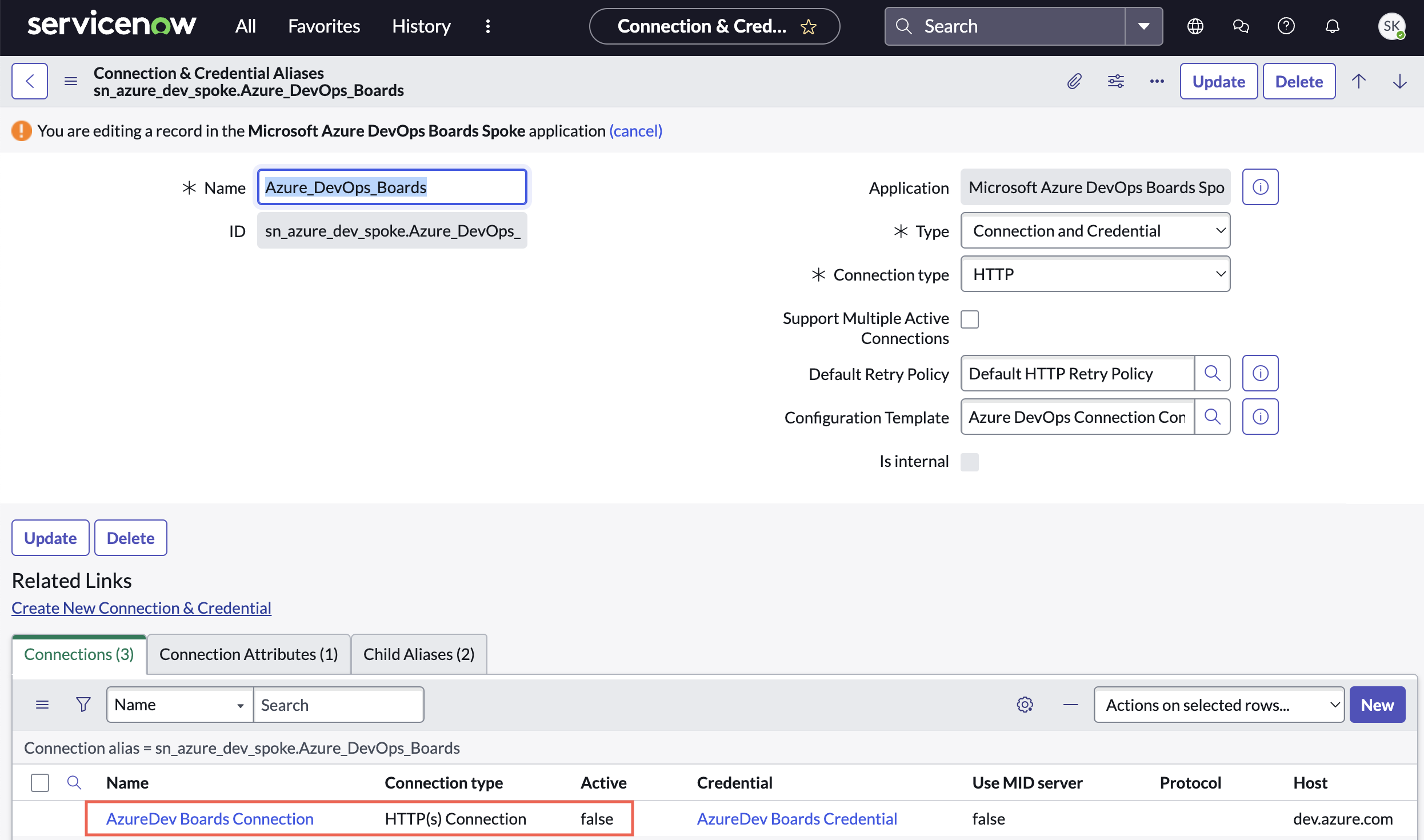The width and height of the screenshot is (1424, 840).
Task: Open the chat conversations icon
Action: (x=1241, y=26)
